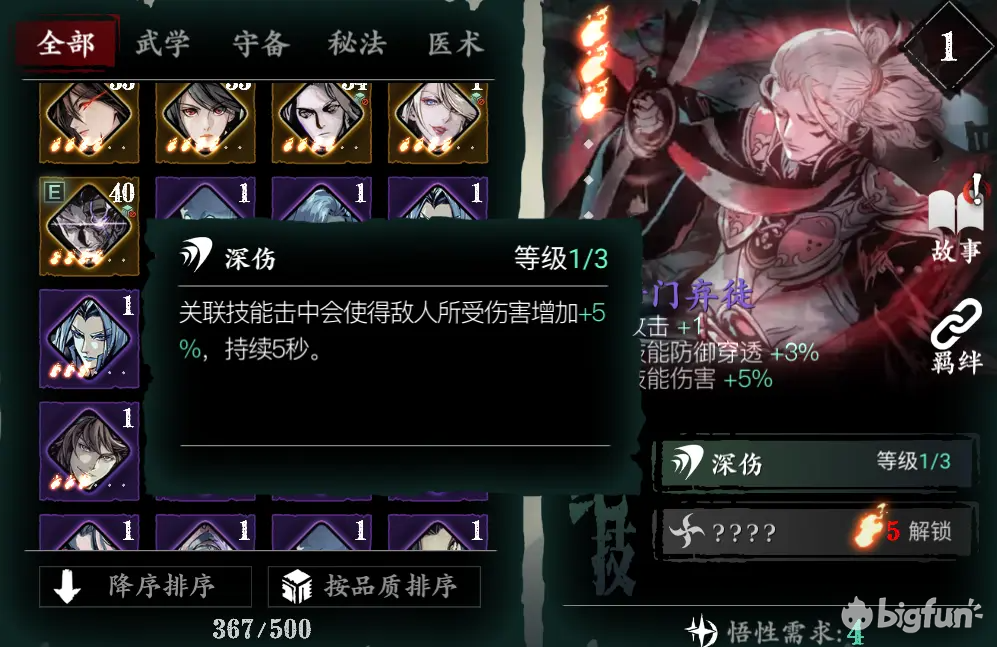The image size is (997, 647).
Task: Select the blonde character card in the top row
Action: [438, 122]
